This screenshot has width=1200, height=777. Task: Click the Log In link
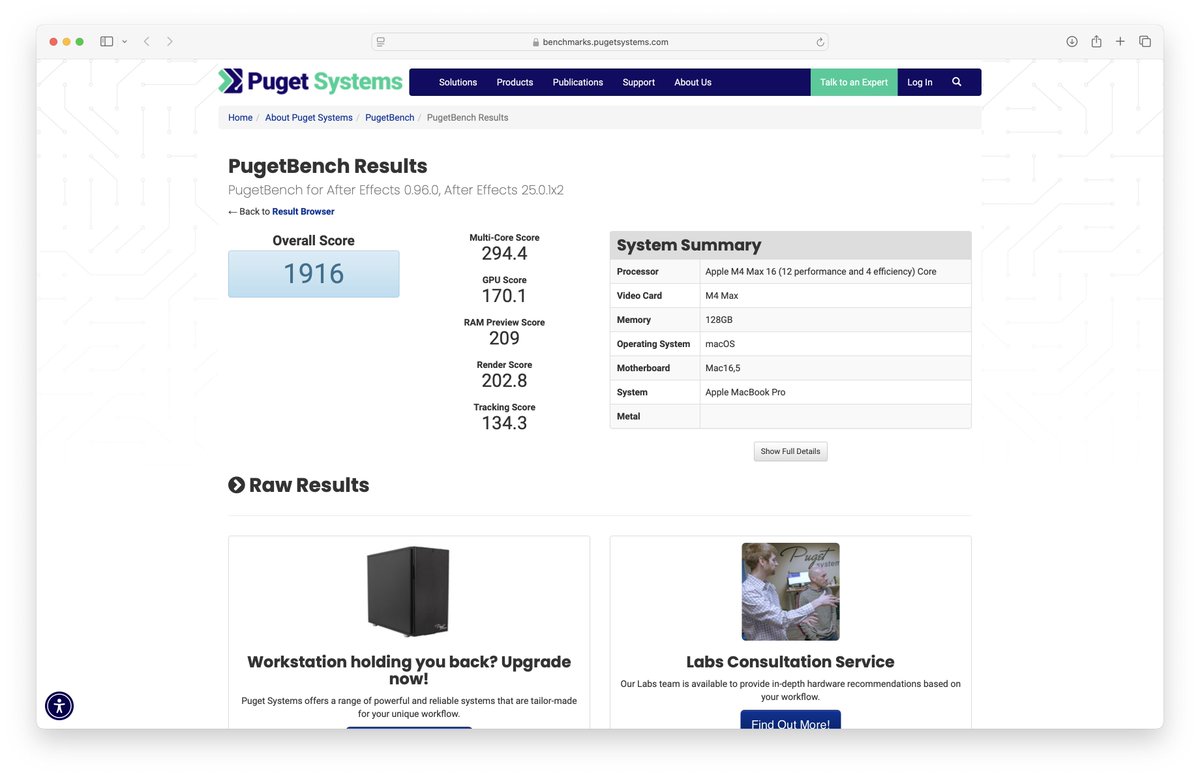coord(920,82)
